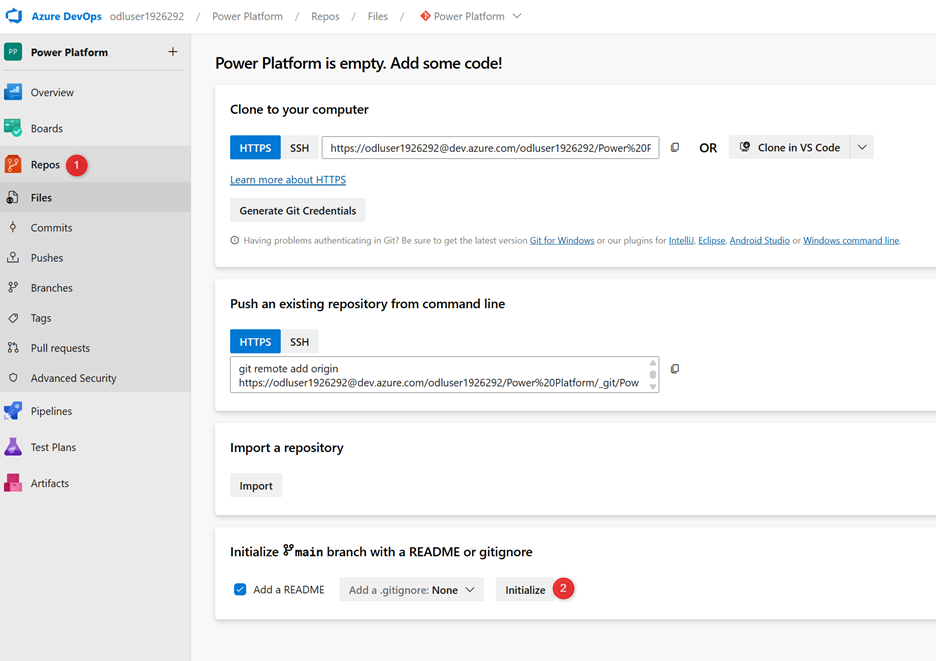Copy the git remote add command

[x=675, y=368]
